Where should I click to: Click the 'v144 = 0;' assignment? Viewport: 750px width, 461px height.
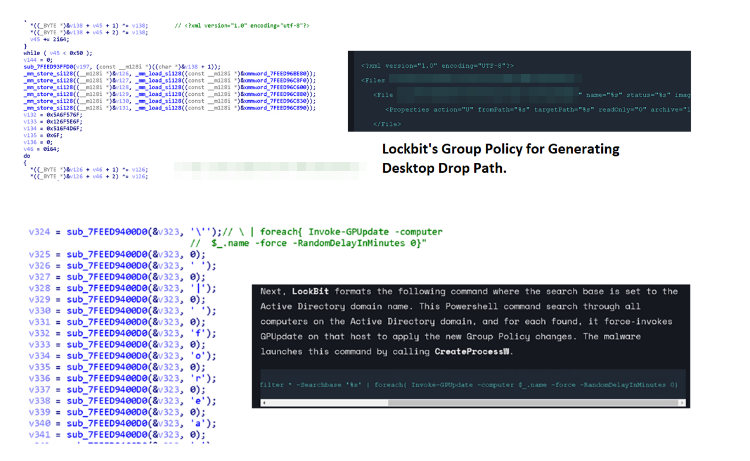coord(38,60)
